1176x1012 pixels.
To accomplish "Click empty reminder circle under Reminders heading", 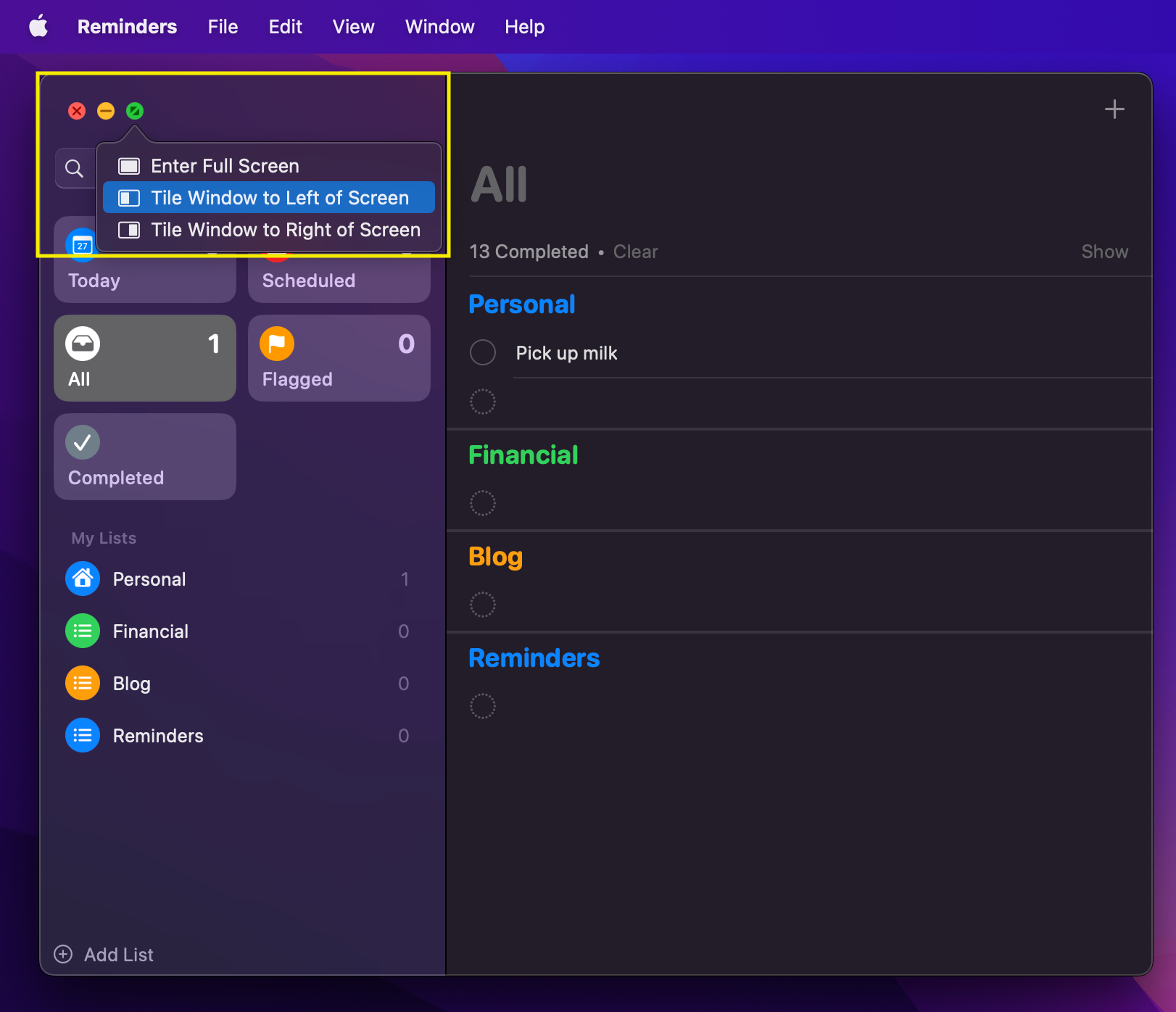I will [x=483, y=706].
